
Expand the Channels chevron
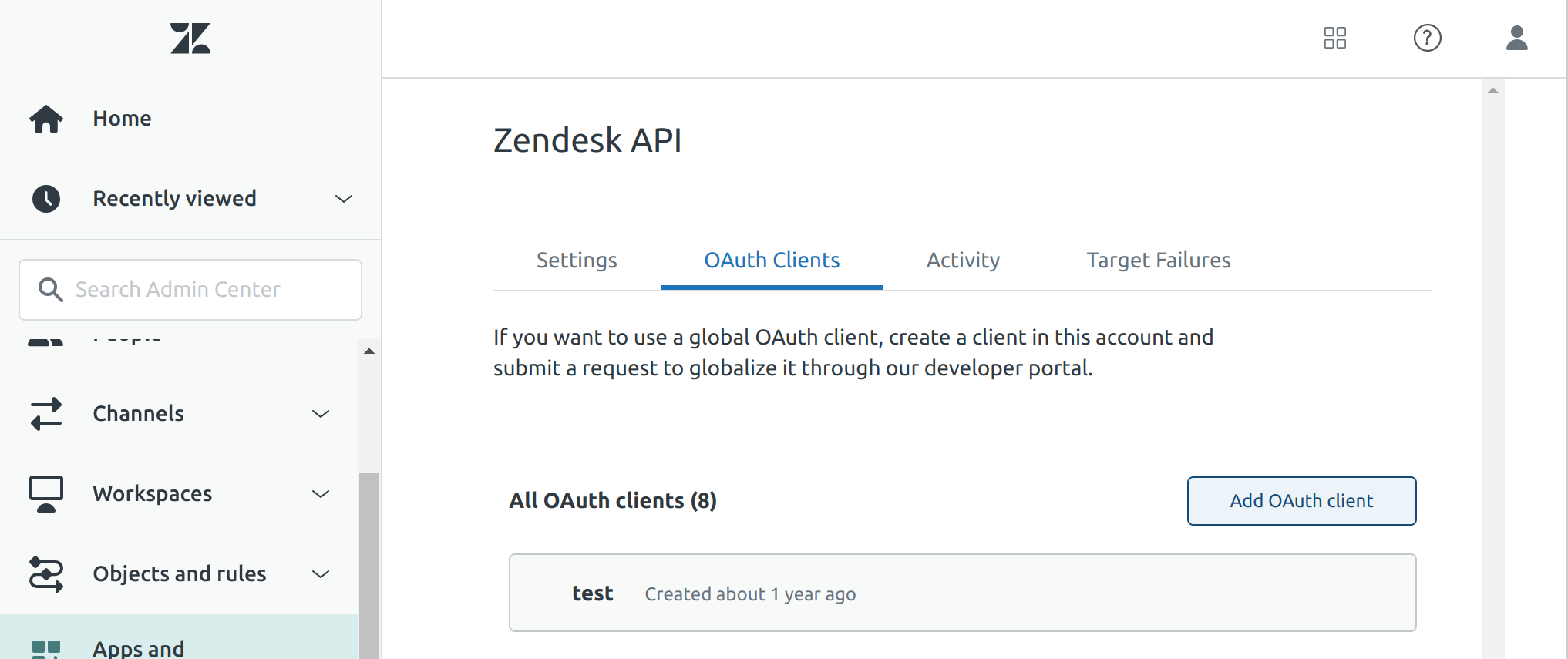tap(321, 414)
